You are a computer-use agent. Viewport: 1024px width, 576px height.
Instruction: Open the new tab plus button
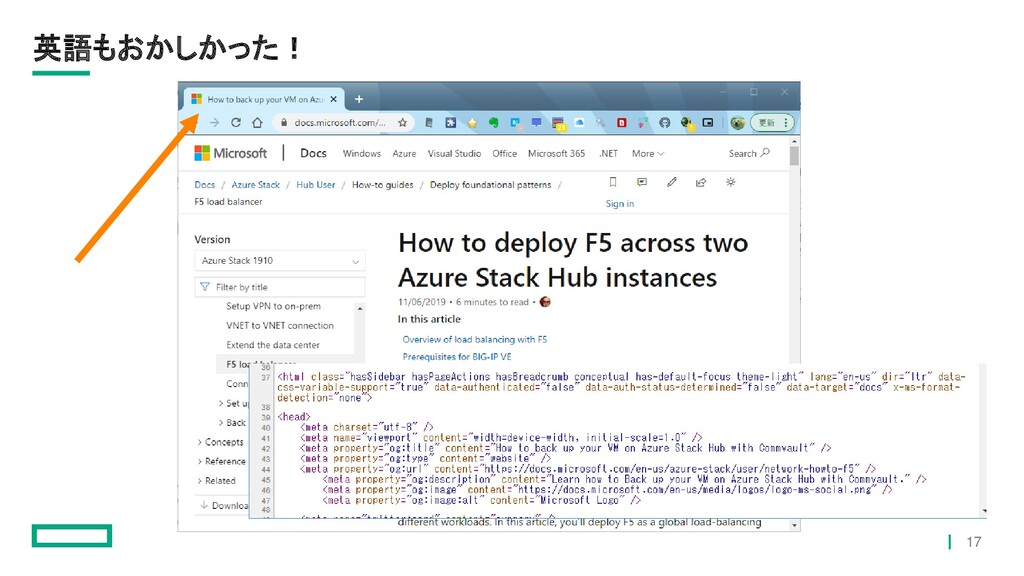point(359,99)
